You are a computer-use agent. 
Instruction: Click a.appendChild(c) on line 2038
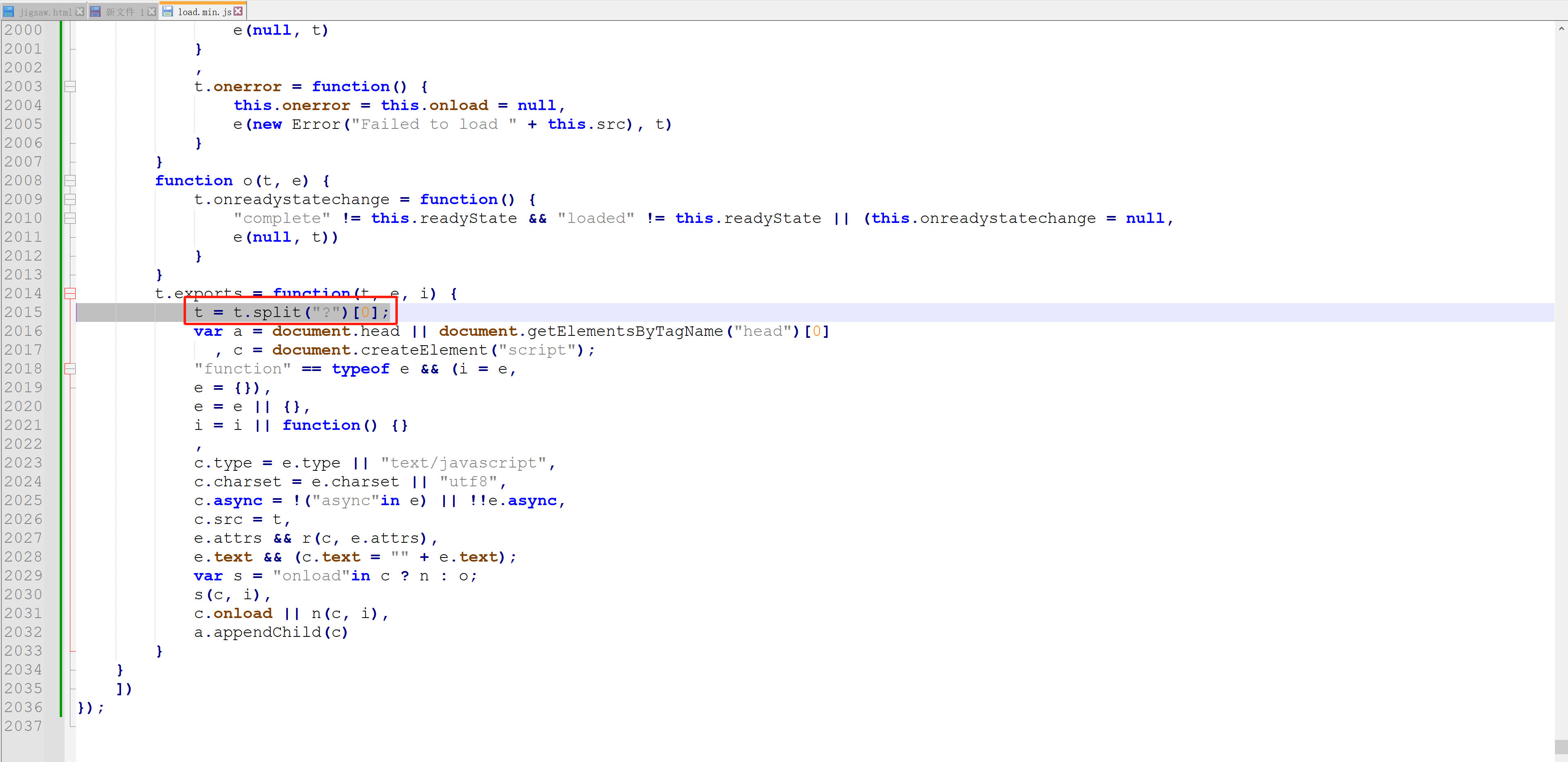(271, 632)
